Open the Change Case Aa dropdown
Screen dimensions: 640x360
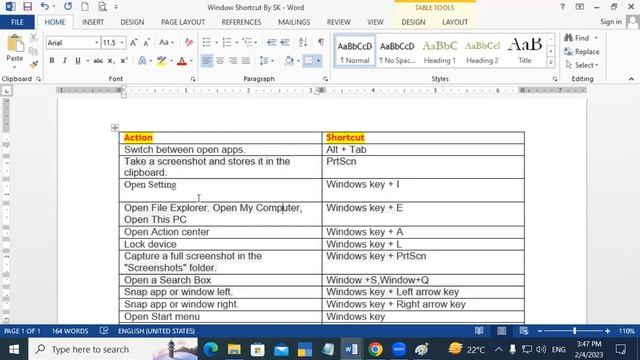point(166,42)
